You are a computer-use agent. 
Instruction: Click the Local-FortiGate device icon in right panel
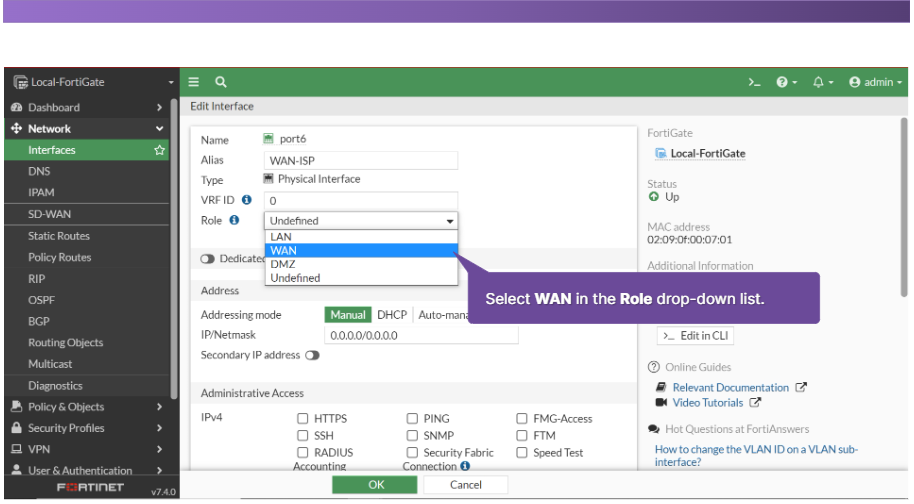(660, 153)
